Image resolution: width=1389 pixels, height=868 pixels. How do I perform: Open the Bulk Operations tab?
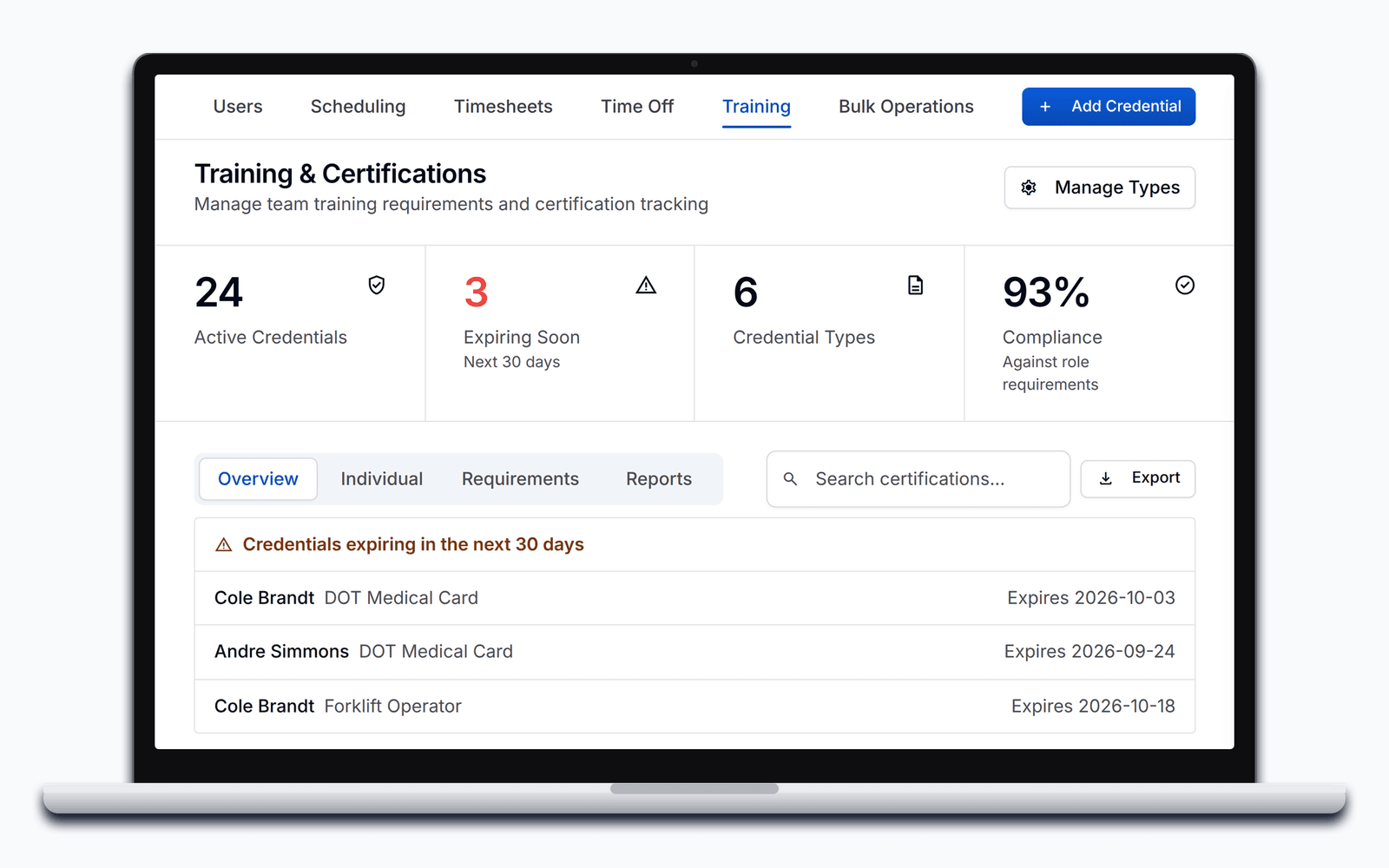pos(906,107)
